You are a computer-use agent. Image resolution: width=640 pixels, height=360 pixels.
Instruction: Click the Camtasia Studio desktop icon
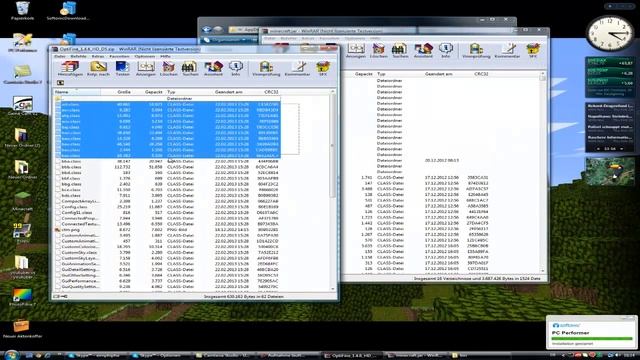[22, 74]
